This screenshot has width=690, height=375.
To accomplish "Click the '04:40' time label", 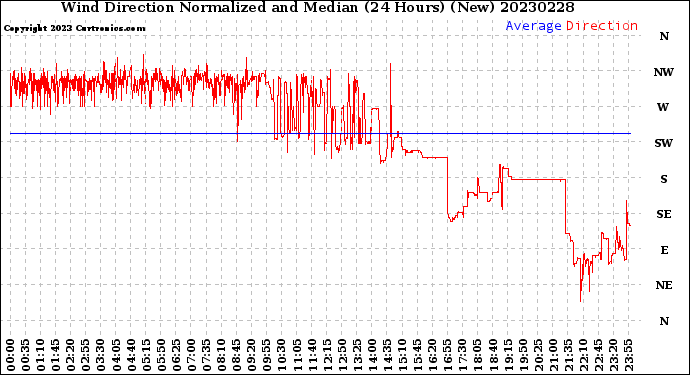I will click(x=131, y=355).
